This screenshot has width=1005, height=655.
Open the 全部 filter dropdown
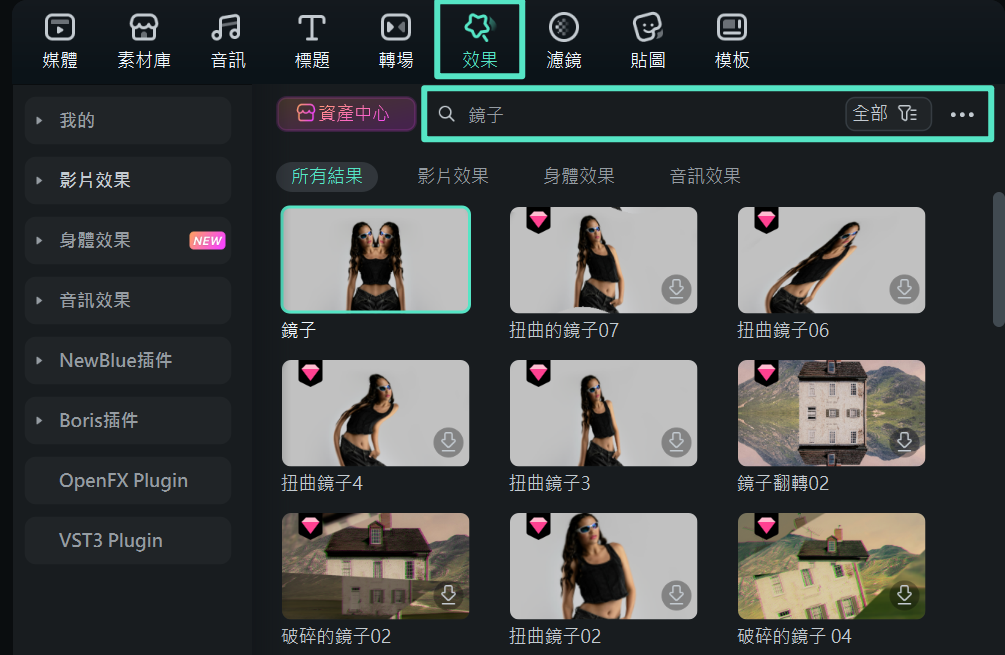(888, 114)
